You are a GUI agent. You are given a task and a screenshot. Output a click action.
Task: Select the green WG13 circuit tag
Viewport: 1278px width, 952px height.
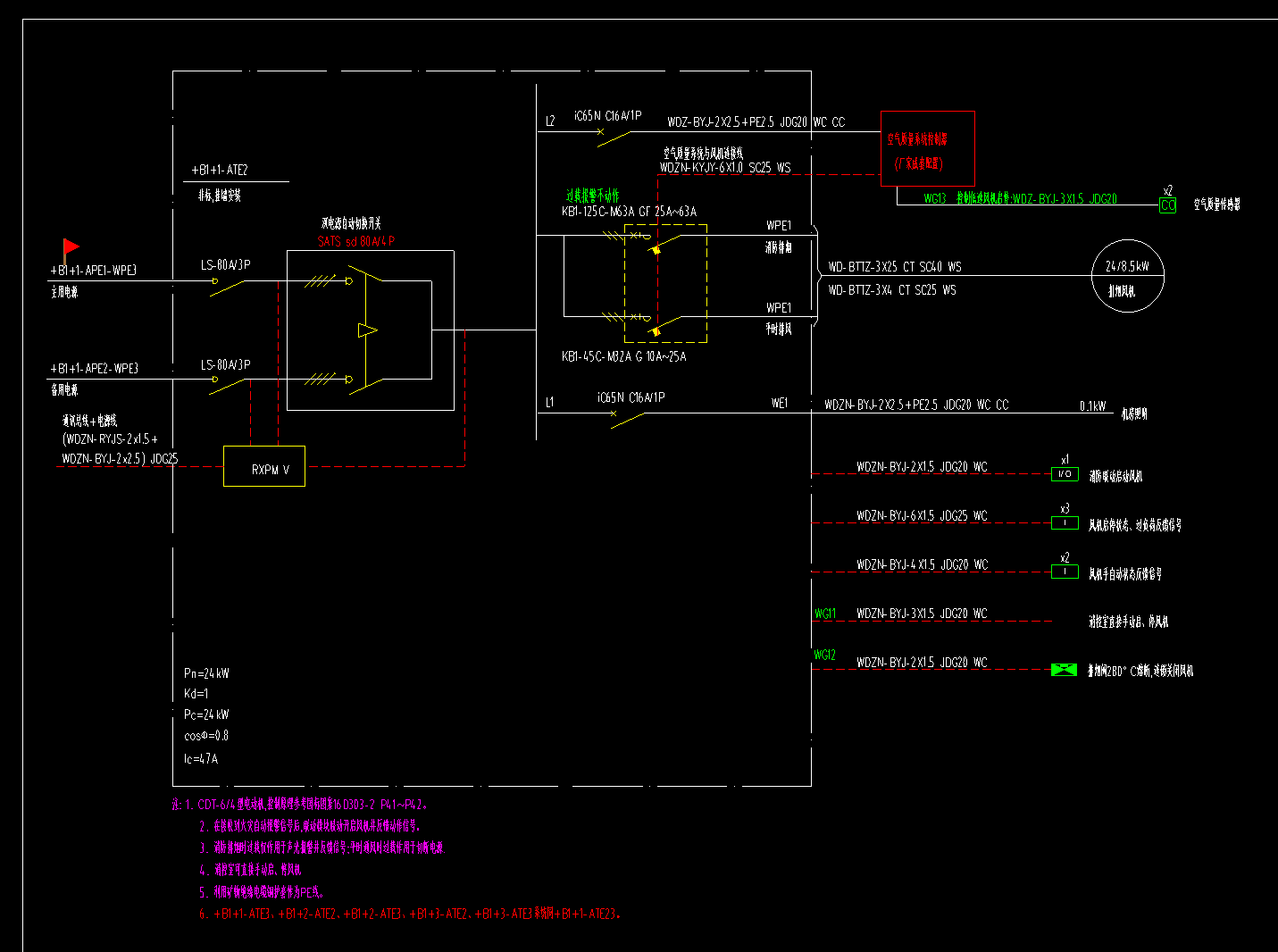[x=935, y=199]
